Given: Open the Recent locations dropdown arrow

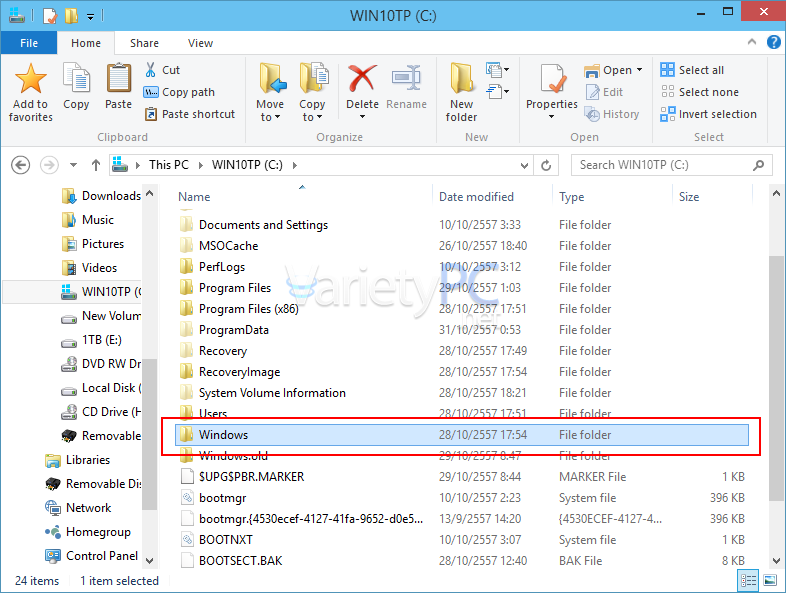Looking at the screenshot, I should click(x=74, y=165).
